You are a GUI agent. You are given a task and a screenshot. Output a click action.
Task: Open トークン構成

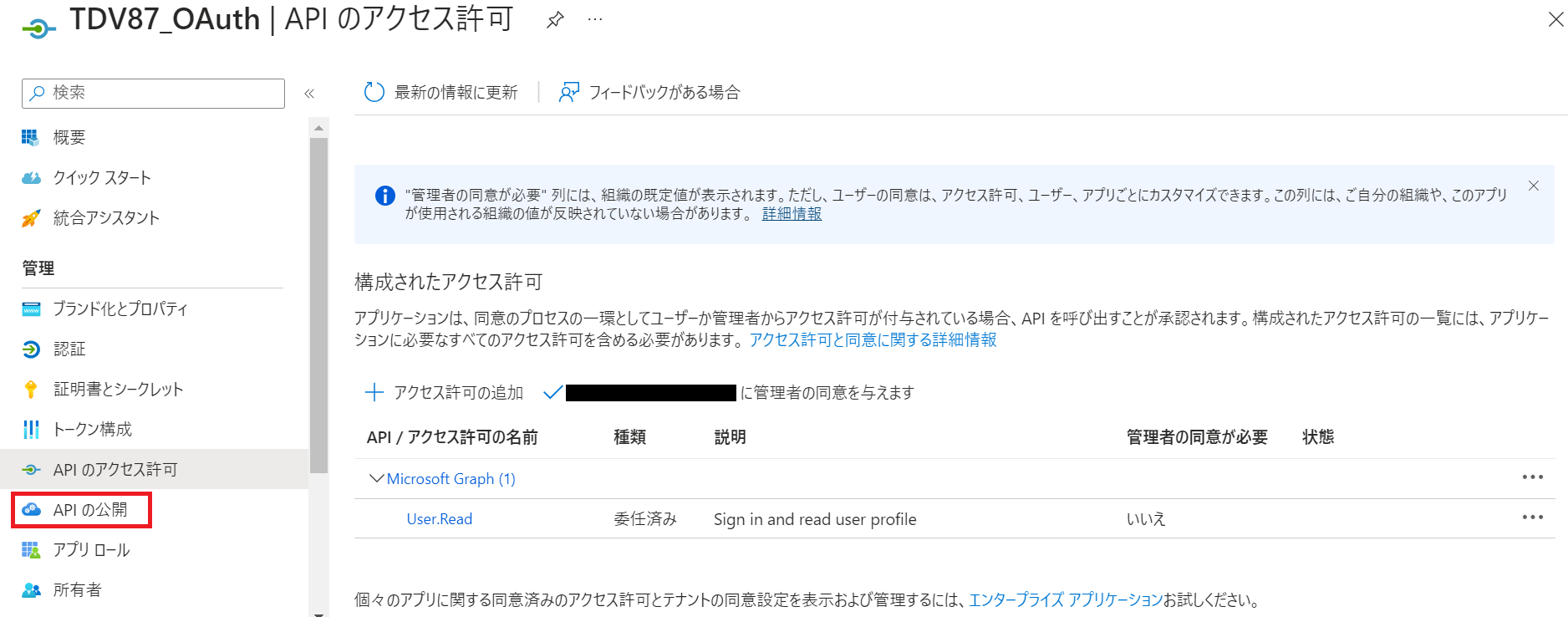click(92, 430)
